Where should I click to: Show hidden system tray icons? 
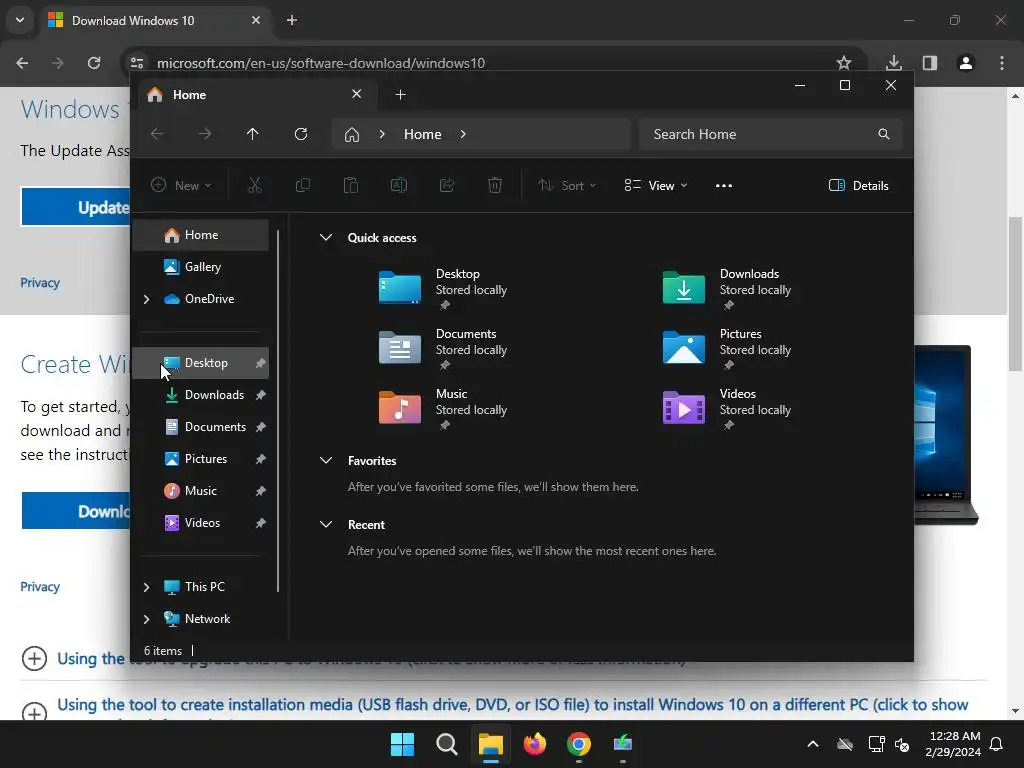(x=813, y=744)
